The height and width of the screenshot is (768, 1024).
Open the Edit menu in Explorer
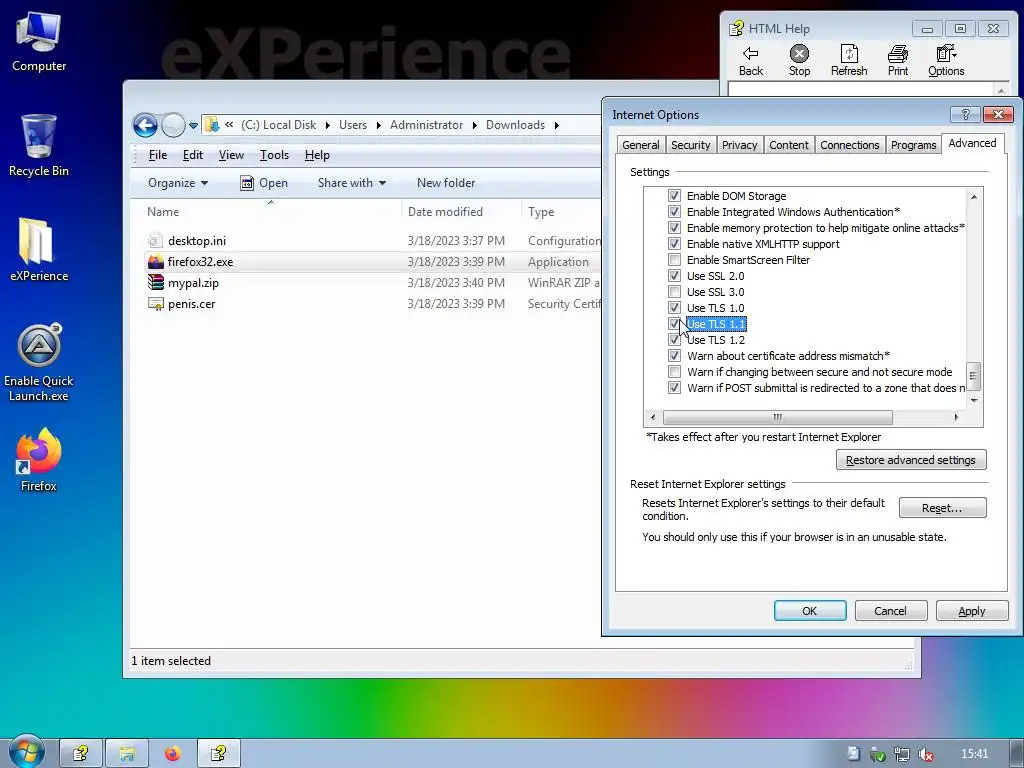[x=193, y=155]
